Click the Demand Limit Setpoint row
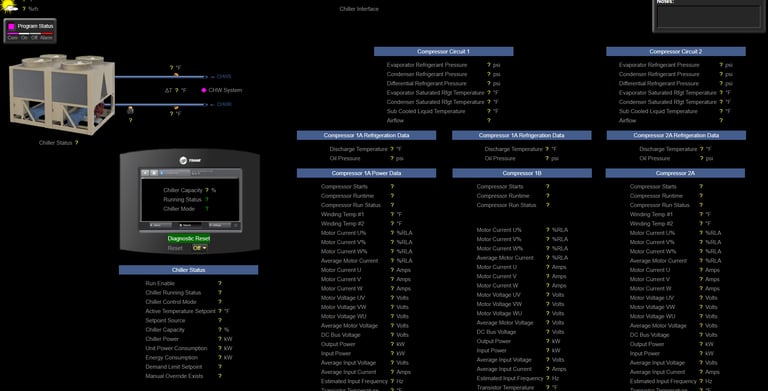Viewport: 768px width, 391px height. click(x=184, y=367)
